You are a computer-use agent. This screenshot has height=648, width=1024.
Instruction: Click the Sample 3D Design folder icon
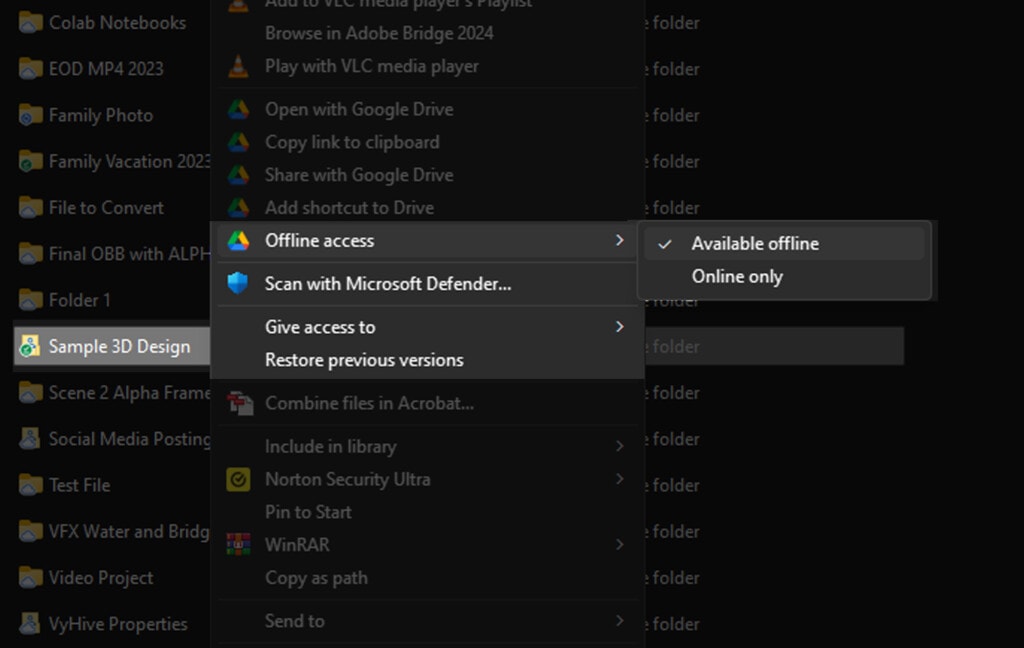point(32,346)
